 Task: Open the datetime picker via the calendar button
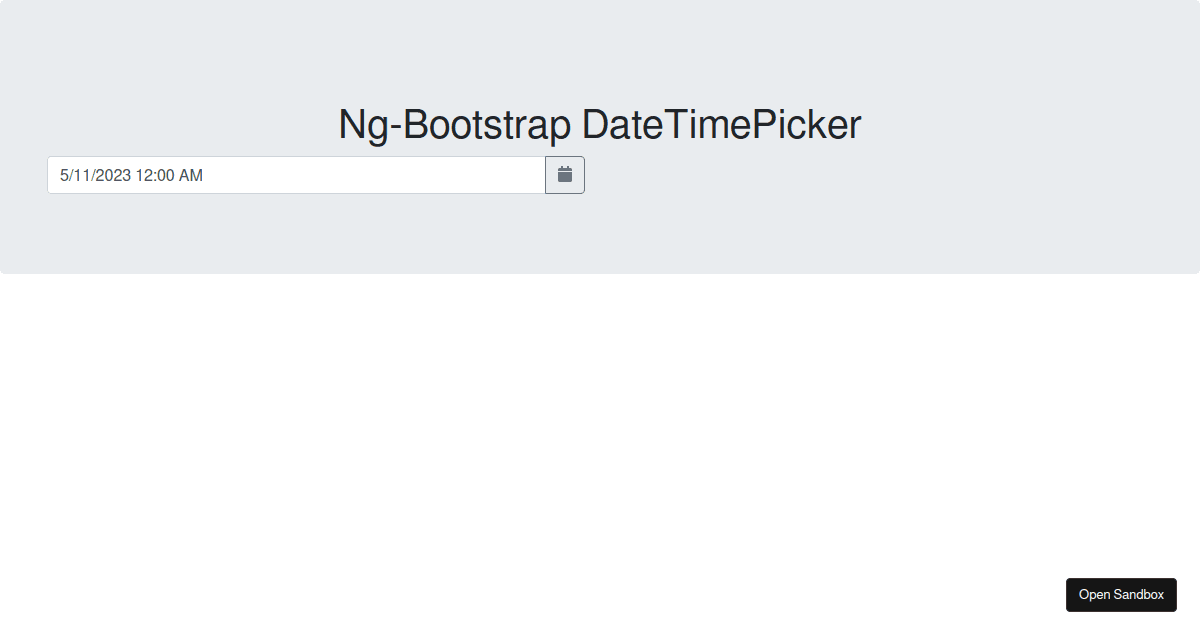(564, 174)
